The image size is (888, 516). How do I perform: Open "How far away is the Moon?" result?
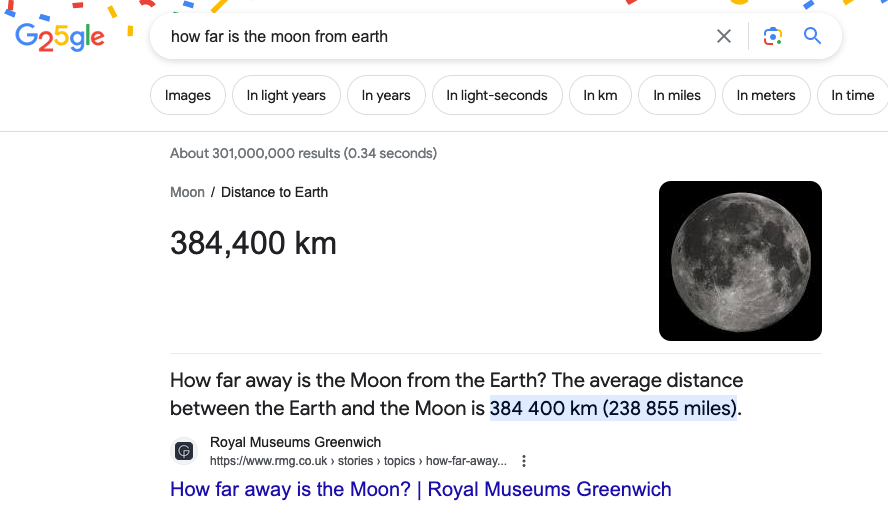coord(420,489)
